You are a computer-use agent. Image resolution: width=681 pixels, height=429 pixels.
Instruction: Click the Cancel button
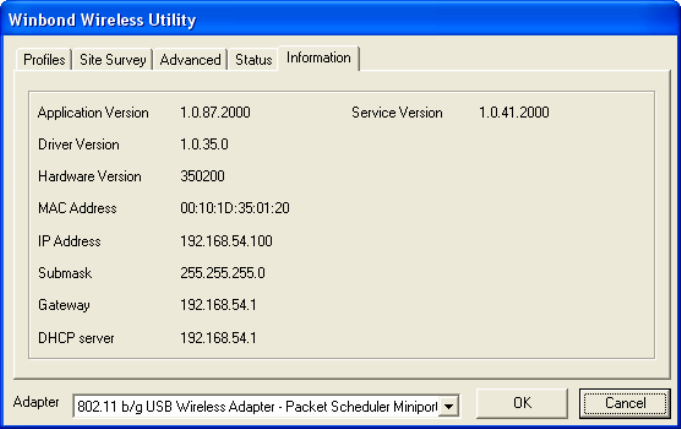626,404
